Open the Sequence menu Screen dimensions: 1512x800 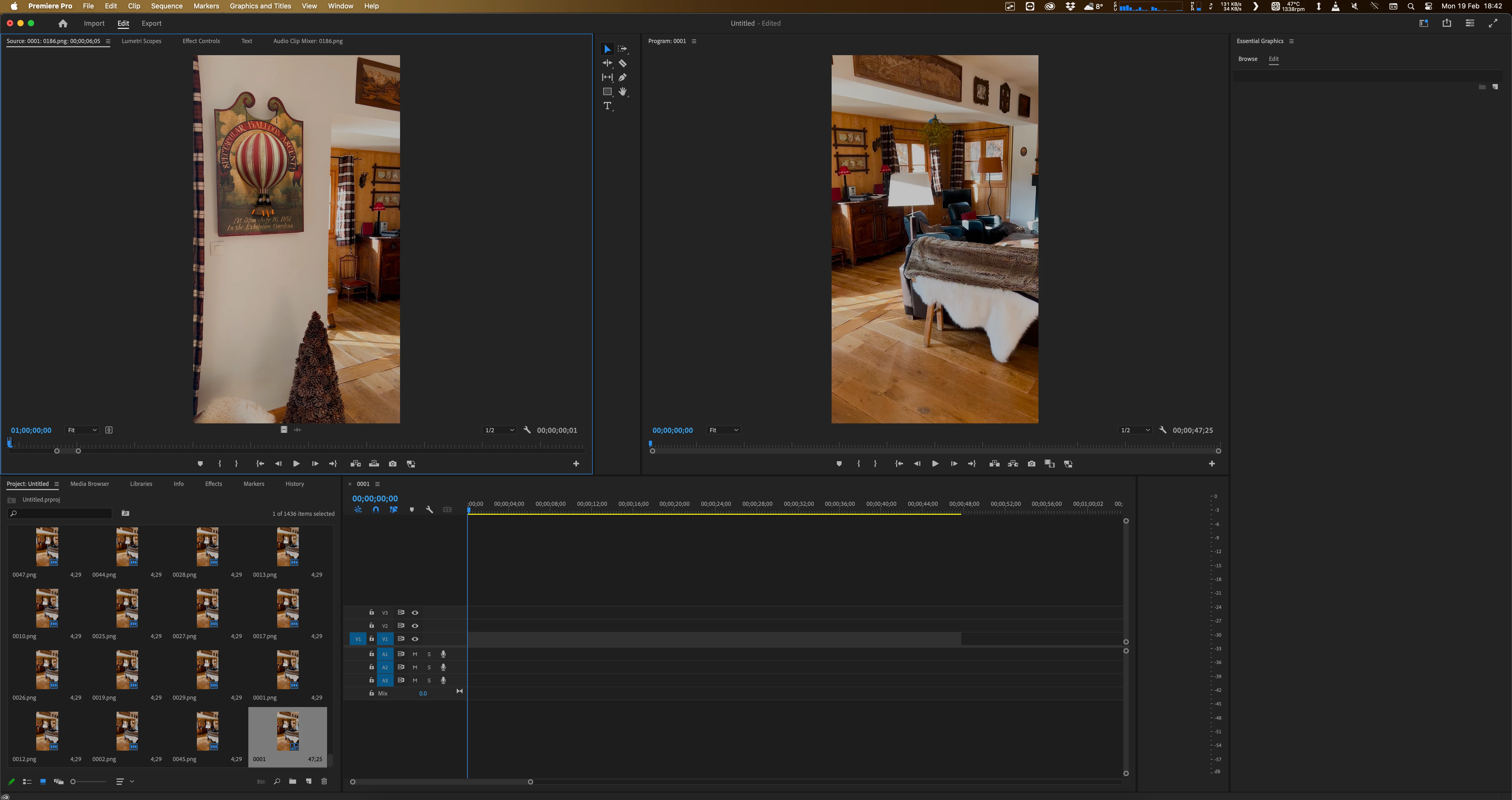pos(166,6)
